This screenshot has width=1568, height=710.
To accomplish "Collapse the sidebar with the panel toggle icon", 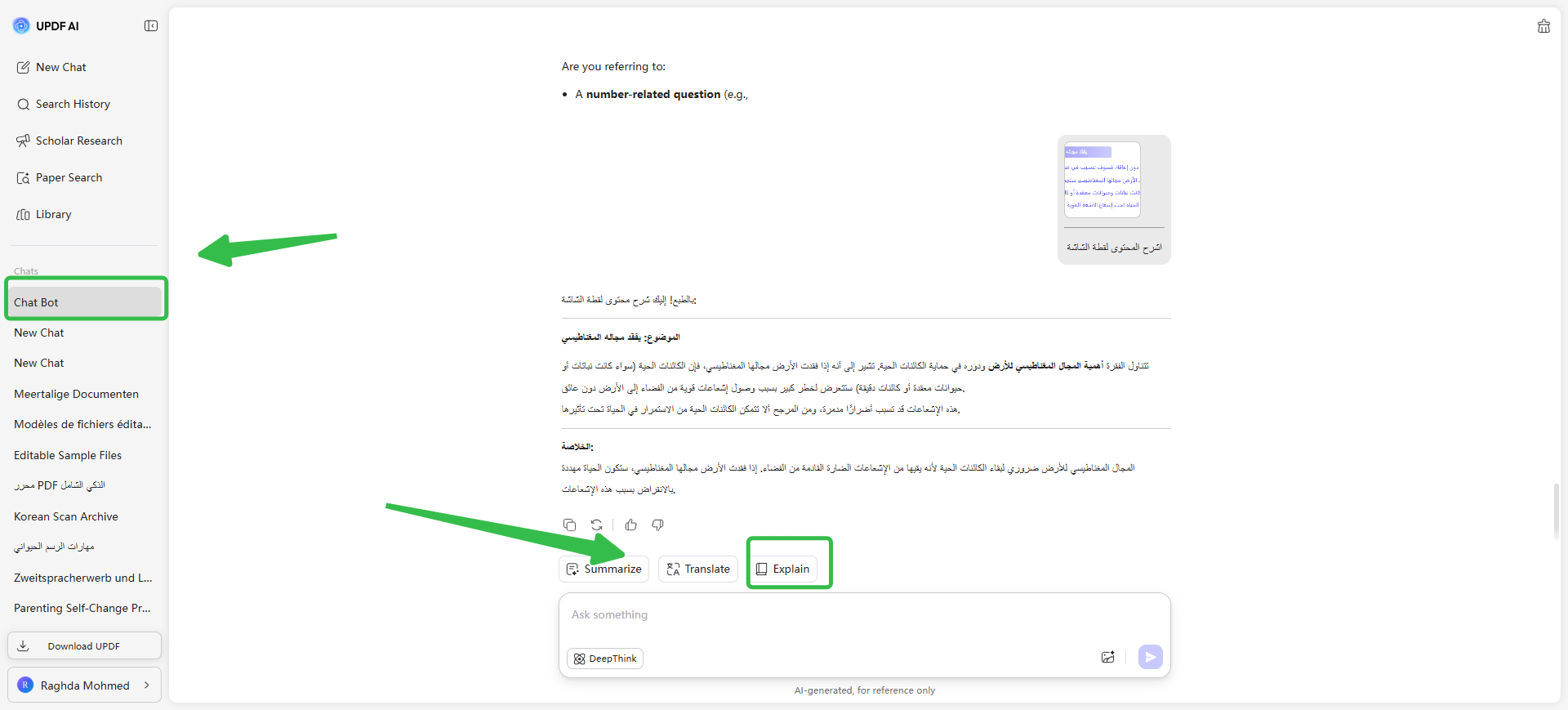I will click(151, 26).
